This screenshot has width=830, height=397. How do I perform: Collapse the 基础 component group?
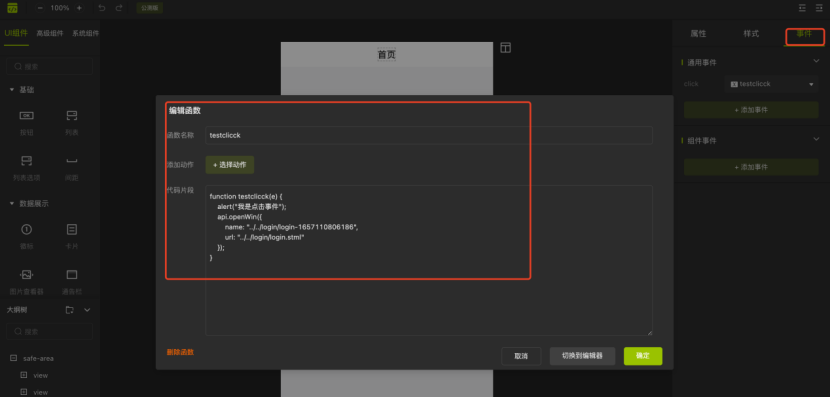coord(12,90)
